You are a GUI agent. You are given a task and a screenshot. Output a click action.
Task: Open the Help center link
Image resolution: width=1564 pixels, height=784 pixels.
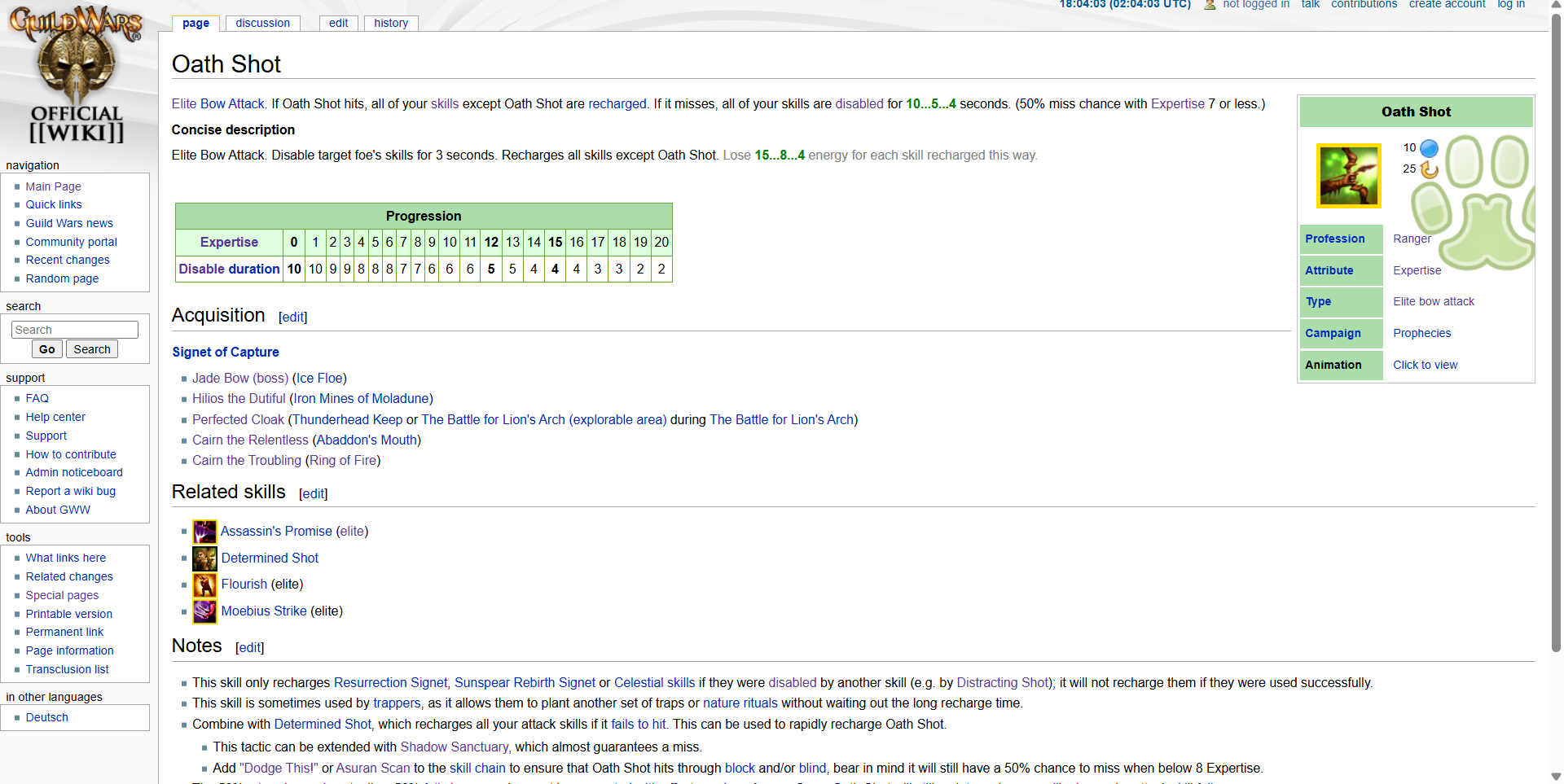55,417
